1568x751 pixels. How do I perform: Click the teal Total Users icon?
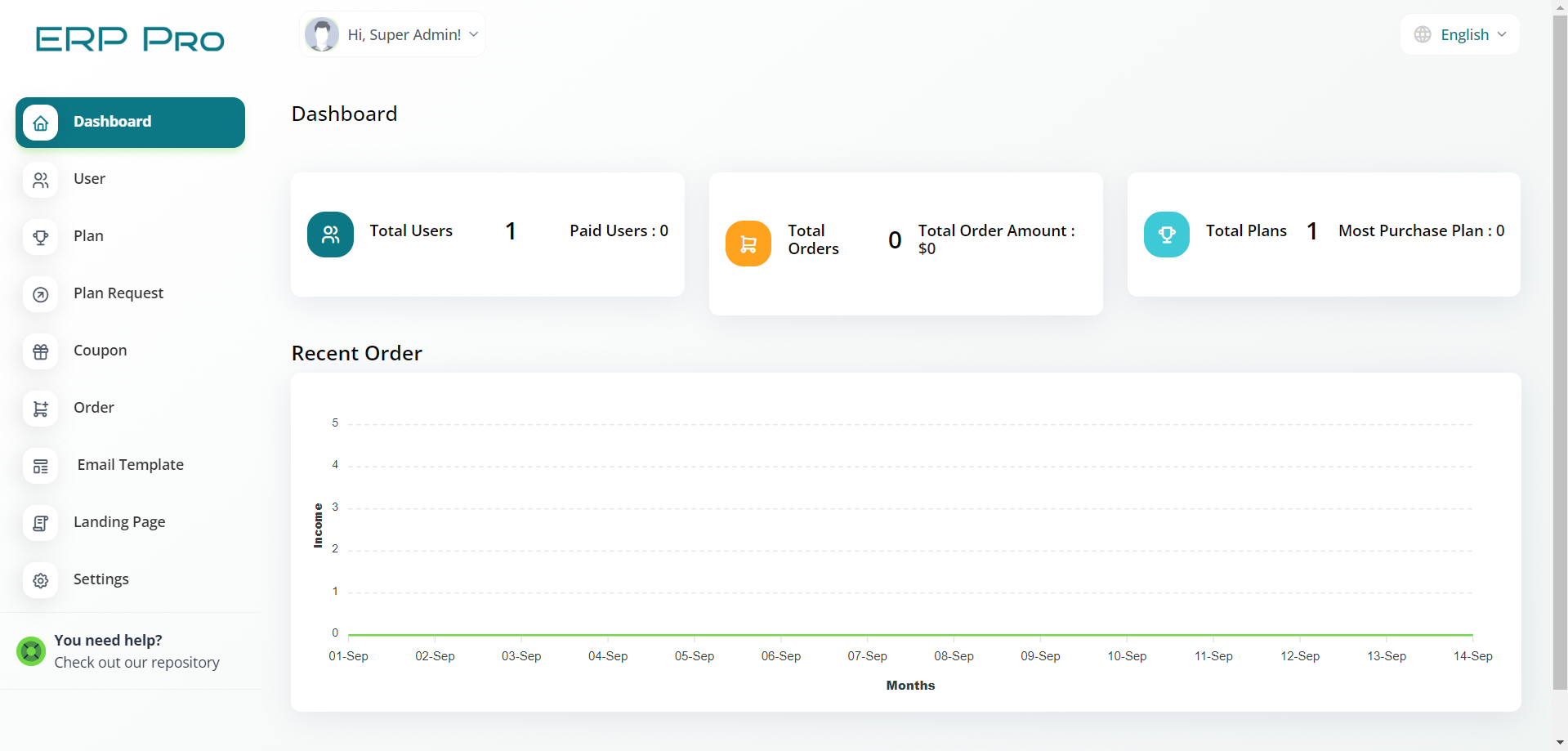point(330,235)
